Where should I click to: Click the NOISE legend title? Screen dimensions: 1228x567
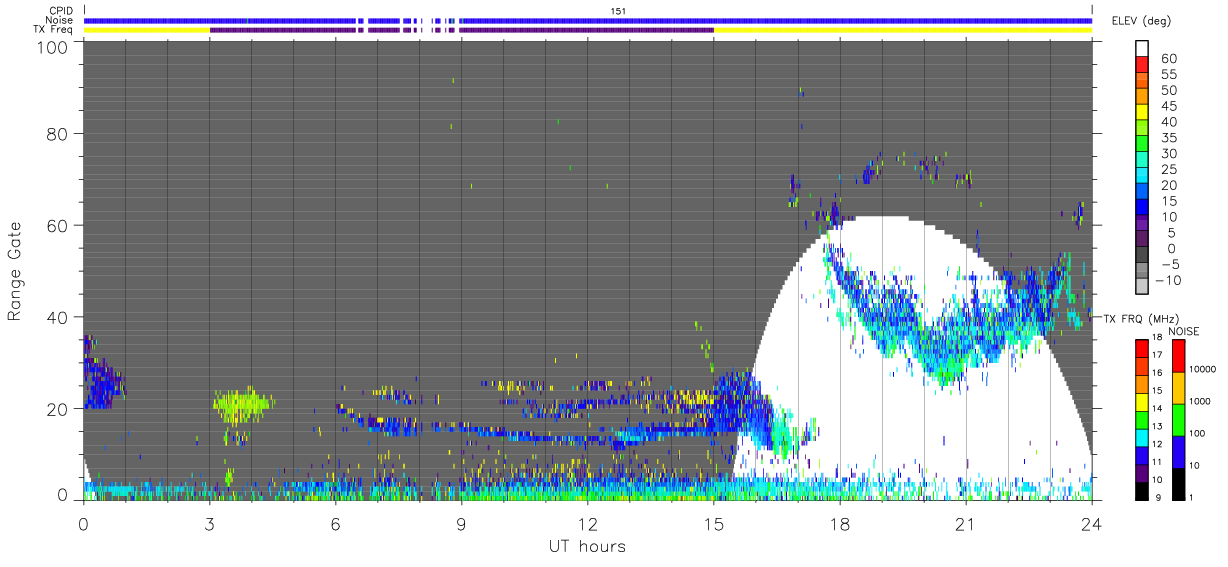tap(1184, 331)
